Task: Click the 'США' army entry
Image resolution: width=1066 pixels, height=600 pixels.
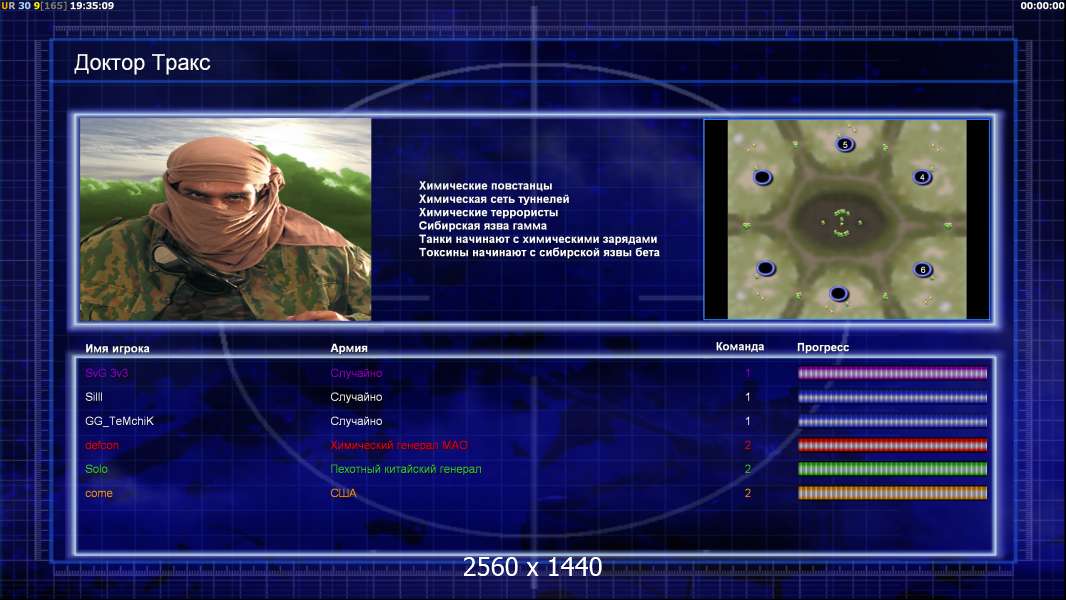Action: [x=343, y=493]
